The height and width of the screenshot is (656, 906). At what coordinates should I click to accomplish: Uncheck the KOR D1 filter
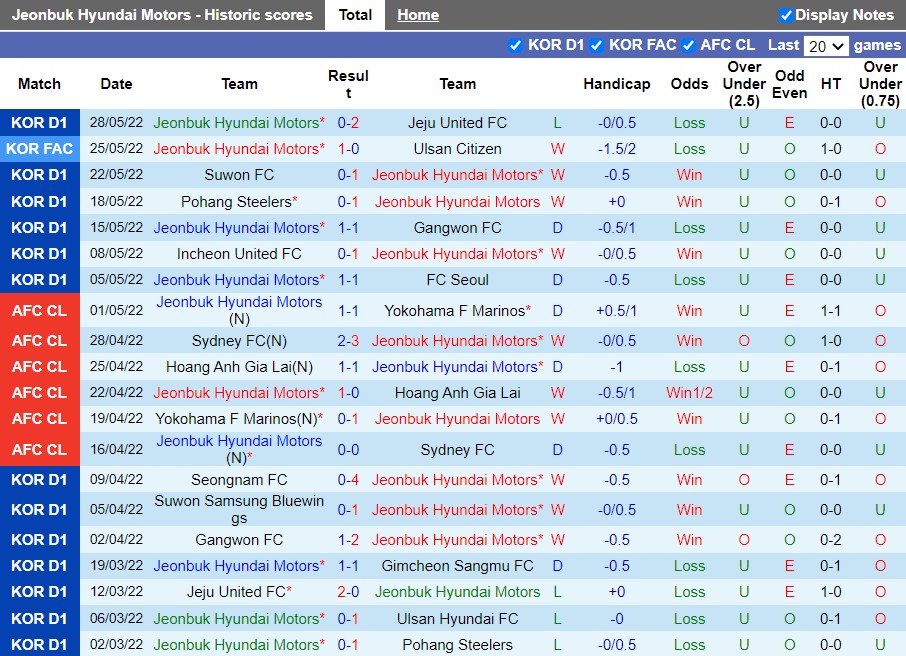516,45
